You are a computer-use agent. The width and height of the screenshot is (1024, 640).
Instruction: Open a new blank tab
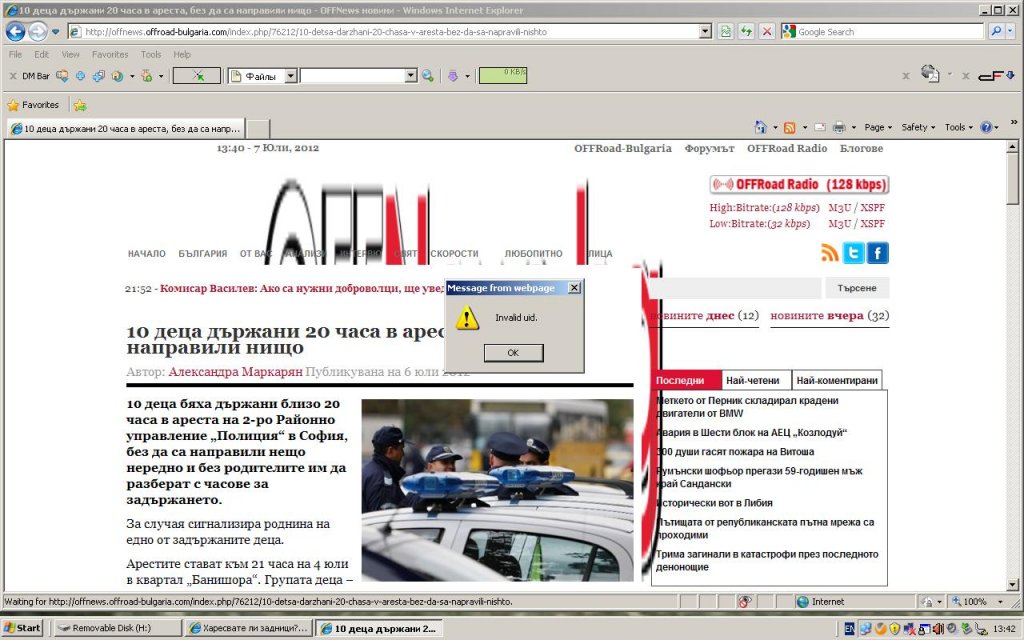[258, 129]
